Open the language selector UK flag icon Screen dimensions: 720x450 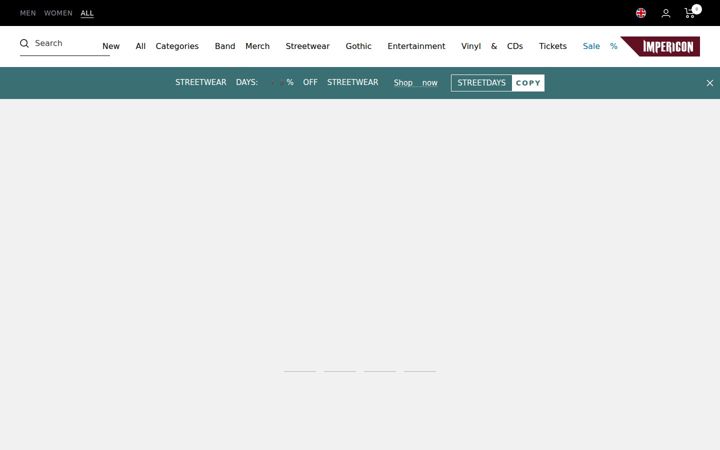641,13
